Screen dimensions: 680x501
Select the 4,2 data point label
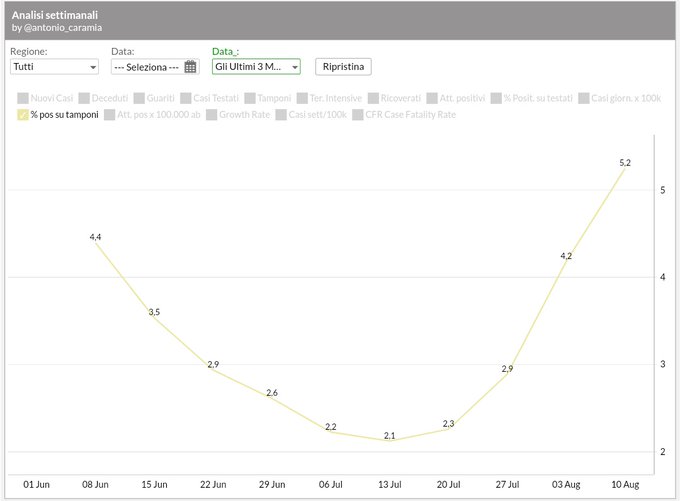coord(566,256)
